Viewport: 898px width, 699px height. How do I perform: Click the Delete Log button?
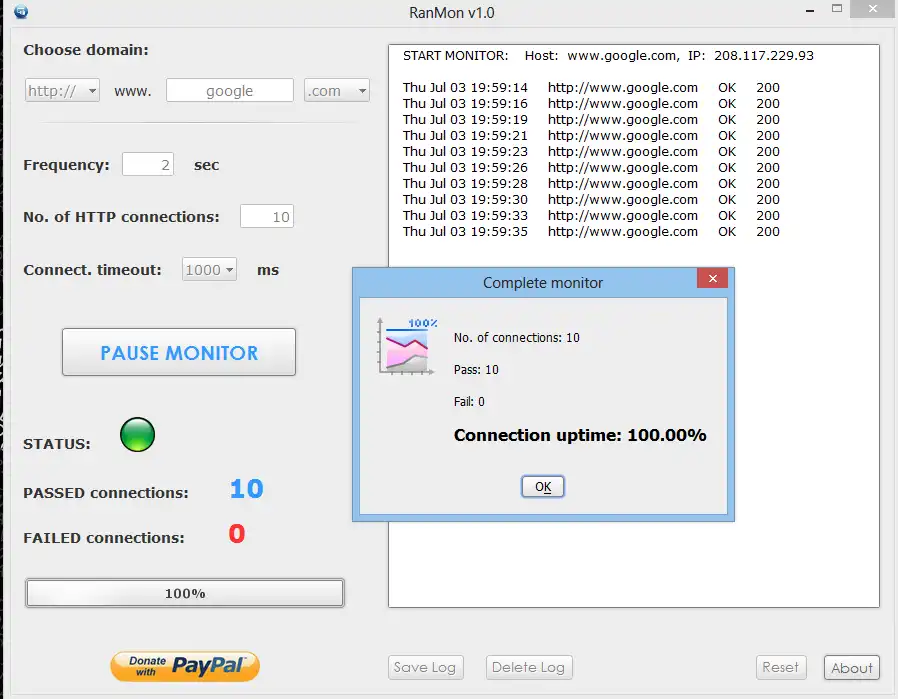529,668
